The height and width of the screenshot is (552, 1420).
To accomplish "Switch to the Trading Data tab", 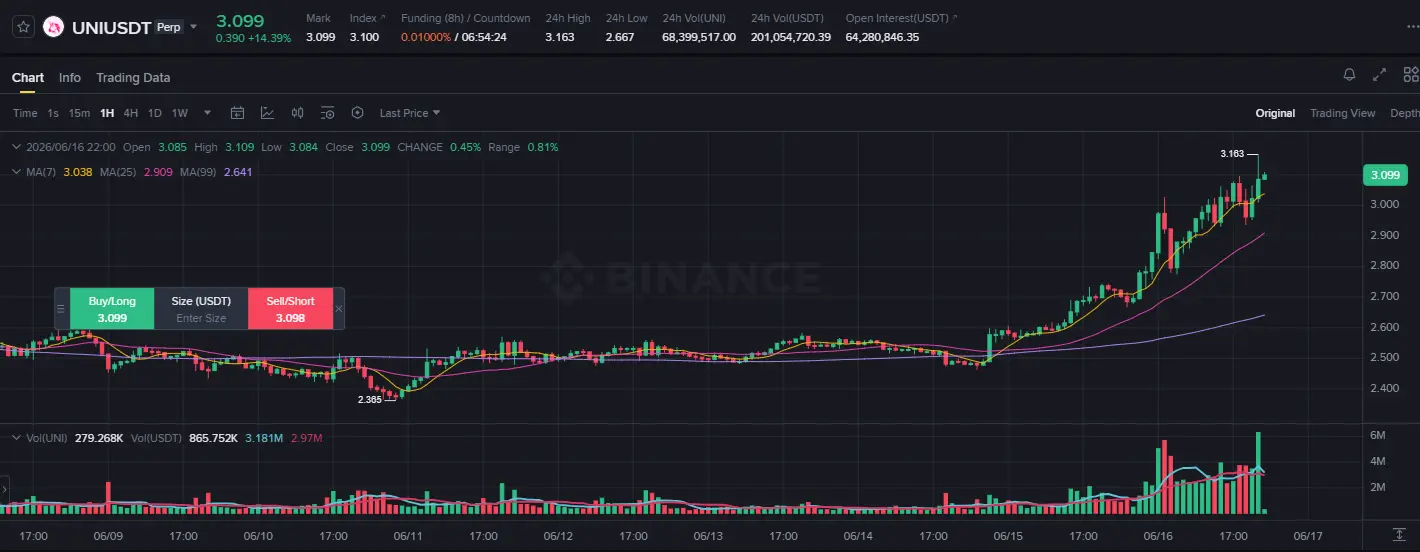I will click(x=133, y=78).
